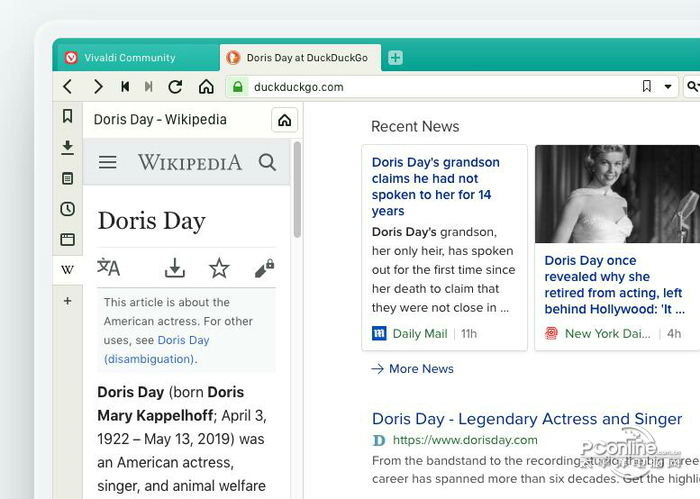Viewport: 700px width, 499px height.
Task: Open Wikipedia search magnifier icon
Action: click(267, 162)
